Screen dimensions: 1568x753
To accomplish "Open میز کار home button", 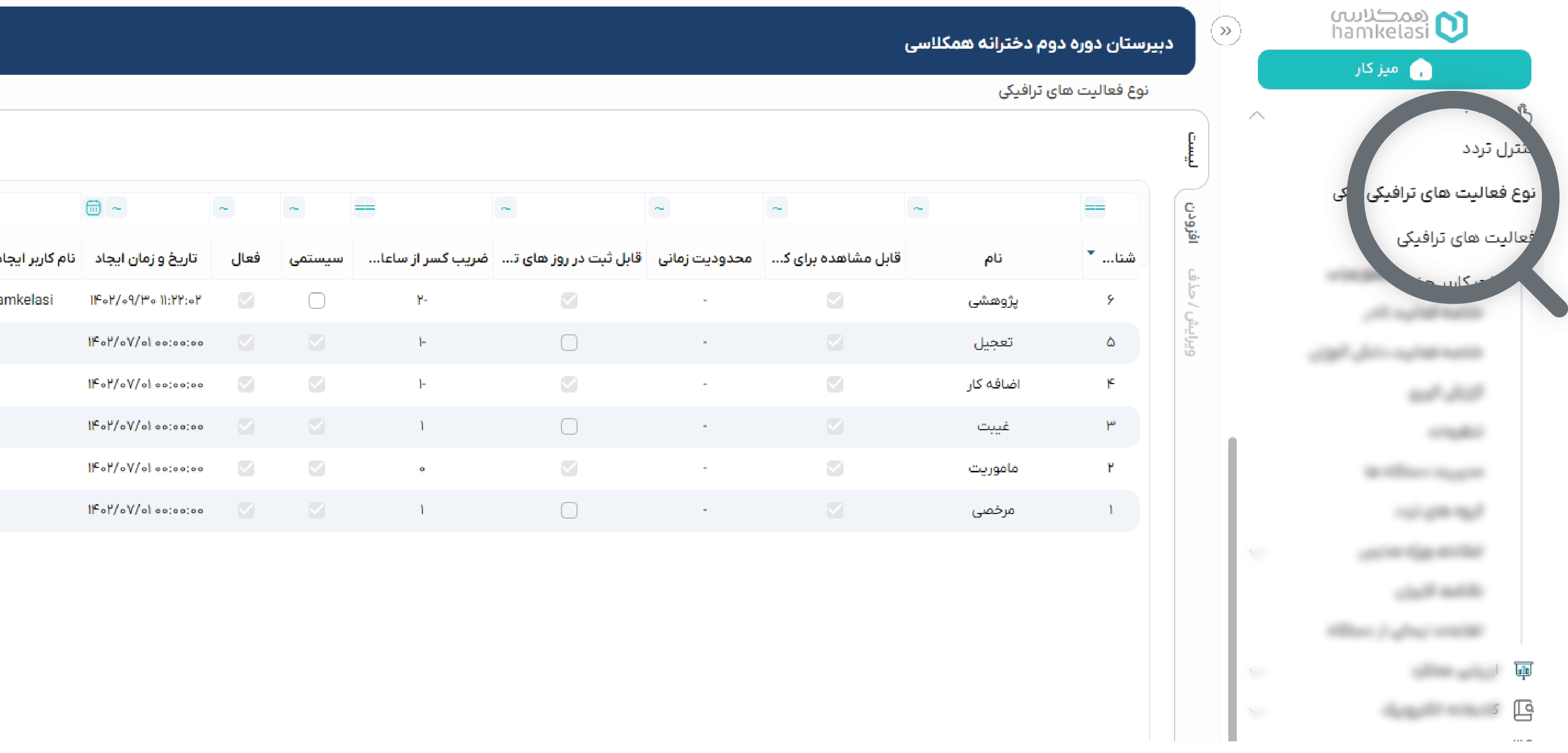I will pos(1394,69).
